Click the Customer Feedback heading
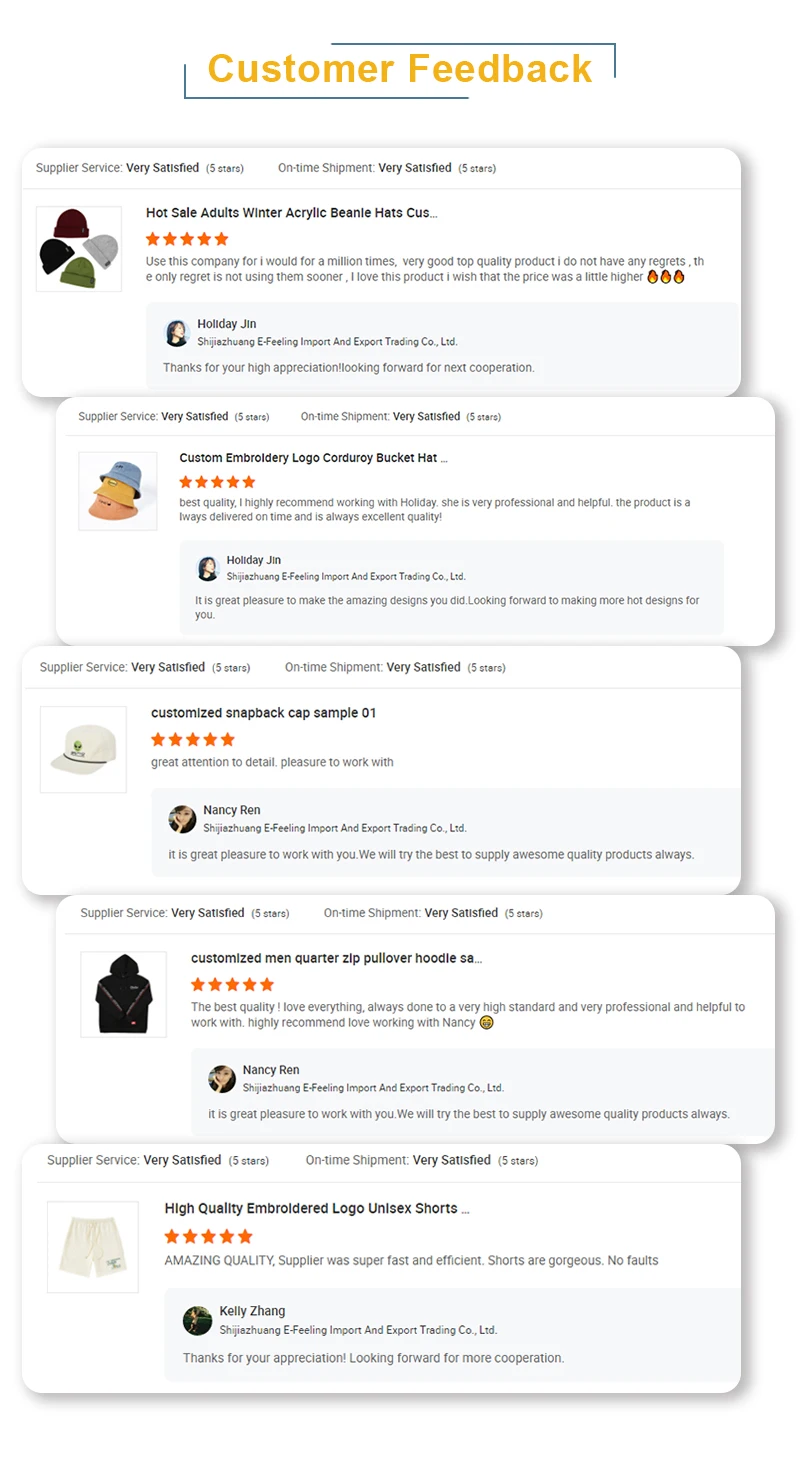The height and width of the screenshot is (1465, 800). [400, 69]
